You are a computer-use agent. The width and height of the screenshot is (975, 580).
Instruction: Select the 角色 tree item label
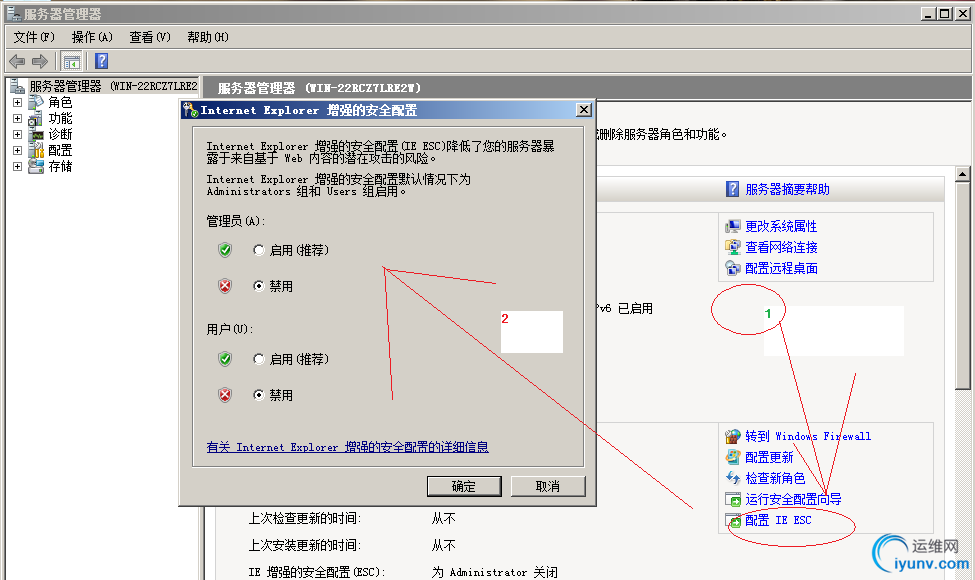[60, 102]
